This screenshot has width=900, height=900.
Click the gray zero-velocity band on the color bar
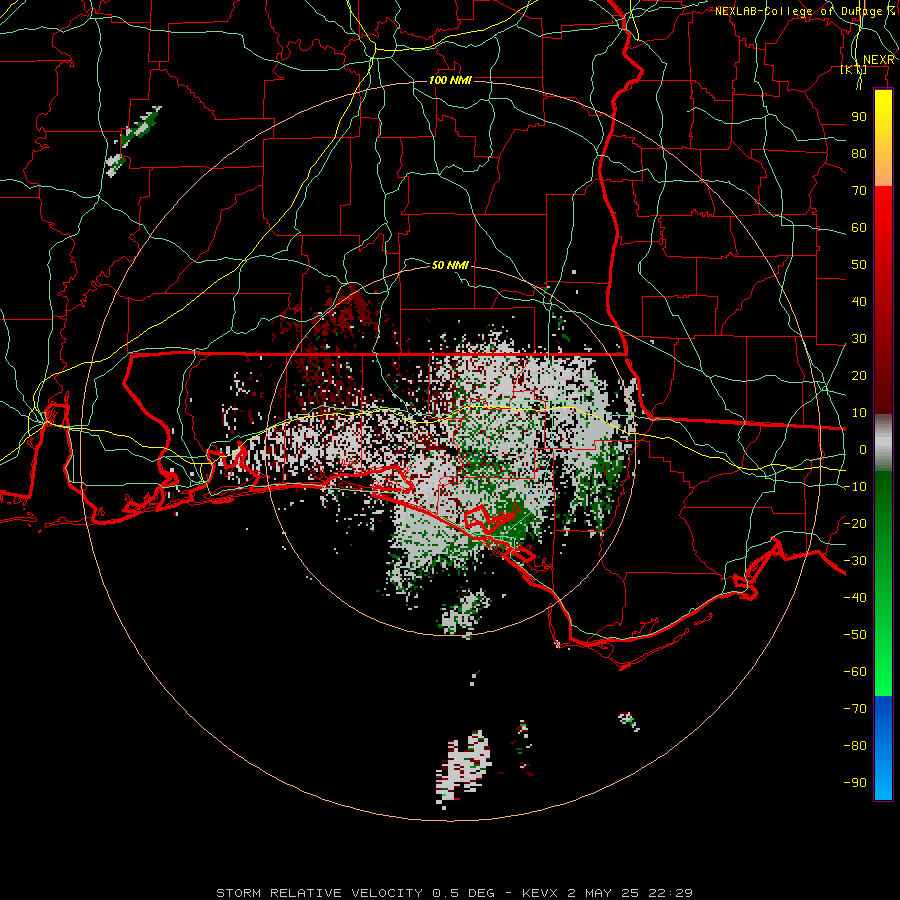point(883,443)
